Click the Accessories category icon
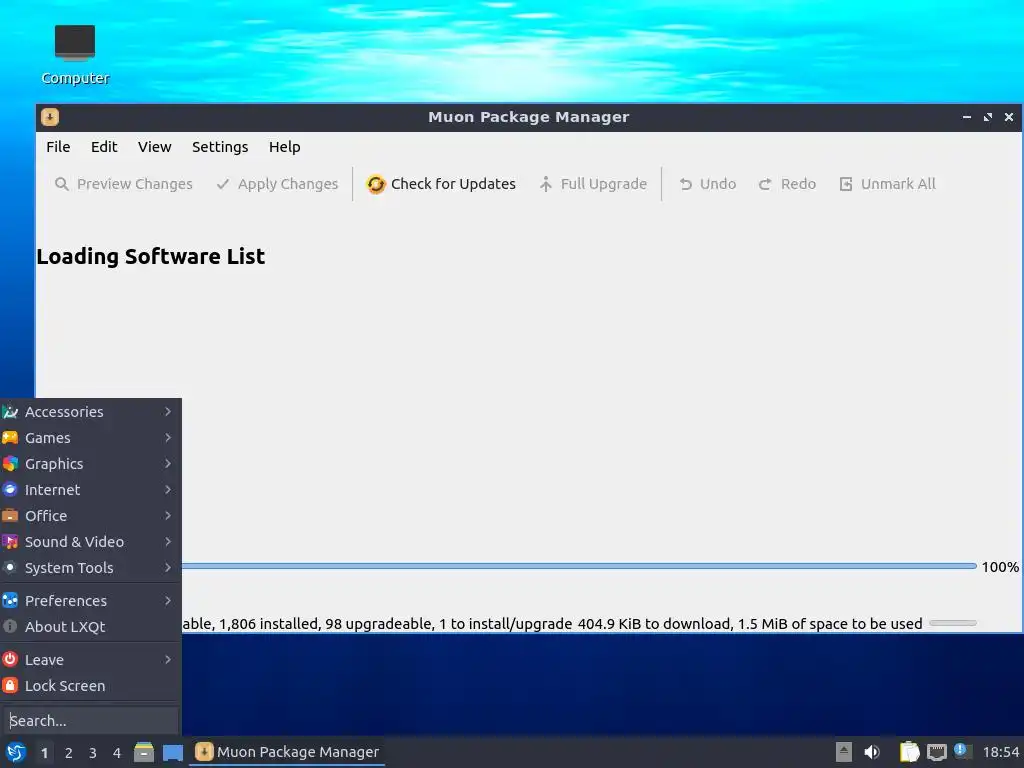 click(10, 411)
